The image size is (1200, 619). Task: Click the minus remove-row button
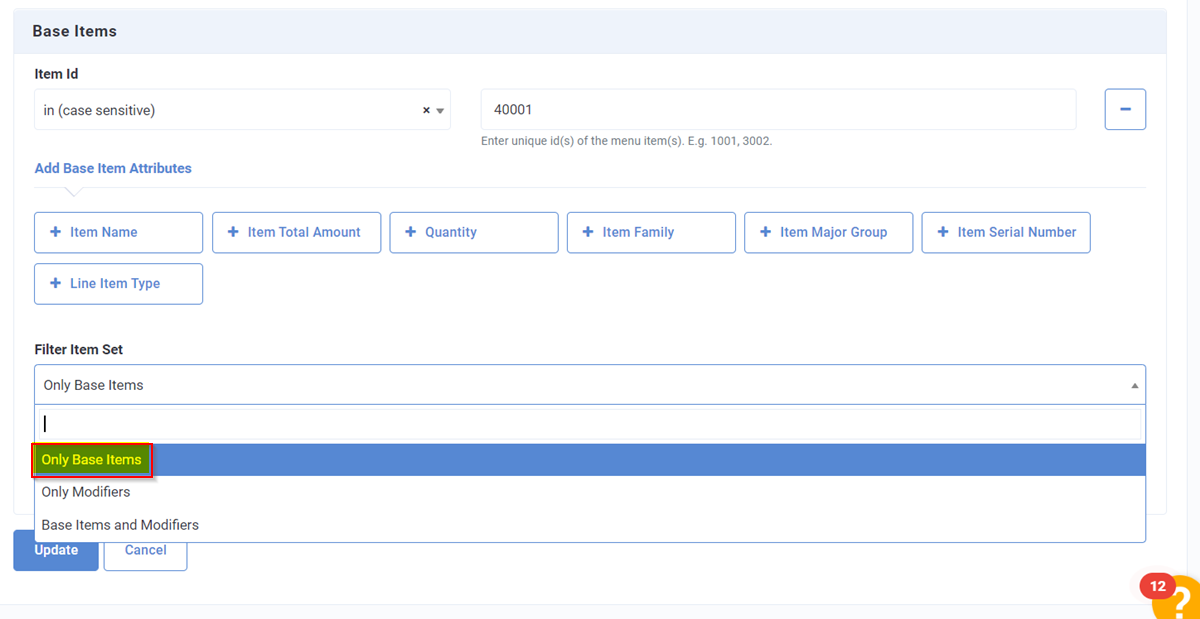click(1125, 110)
